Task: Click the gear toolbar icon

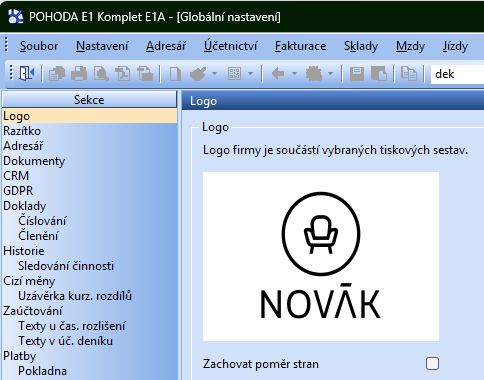Action: pos(314,73)
